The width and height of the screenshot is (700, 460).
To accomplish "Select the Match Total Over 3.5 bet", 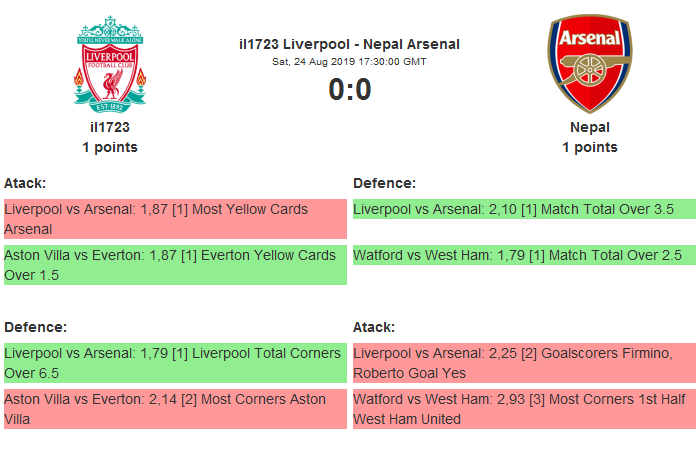I will coord(525,209).
